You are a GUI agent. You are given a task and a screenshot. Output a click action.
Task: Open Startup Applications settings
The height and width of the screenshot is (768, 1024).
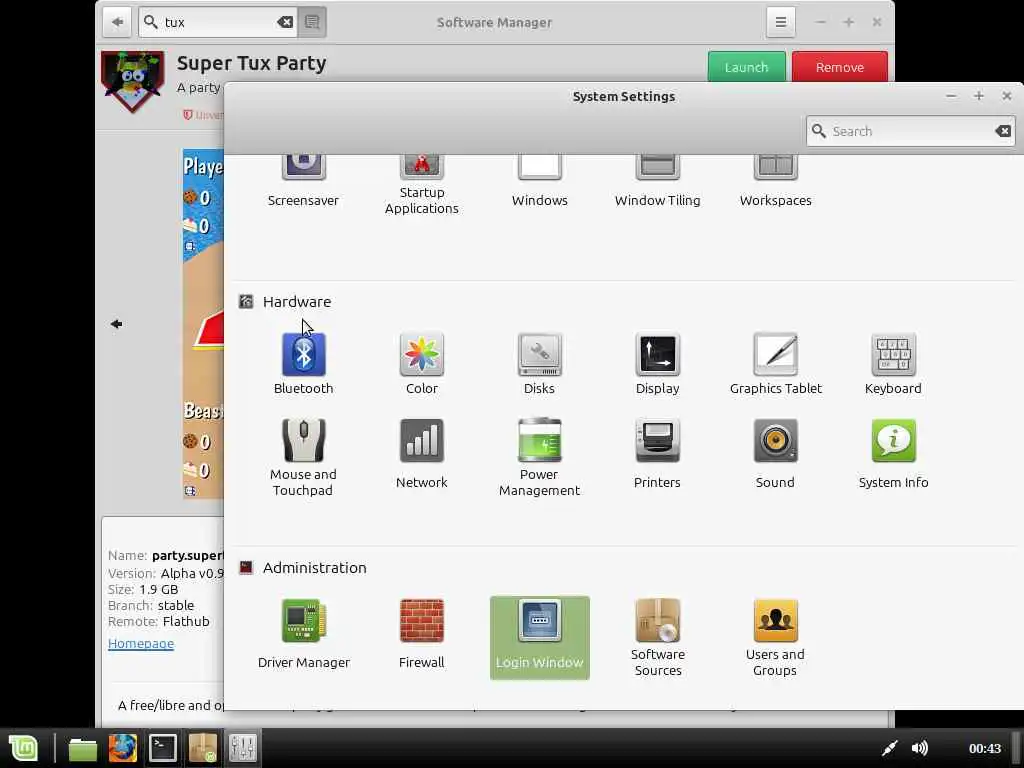(421, 185)
